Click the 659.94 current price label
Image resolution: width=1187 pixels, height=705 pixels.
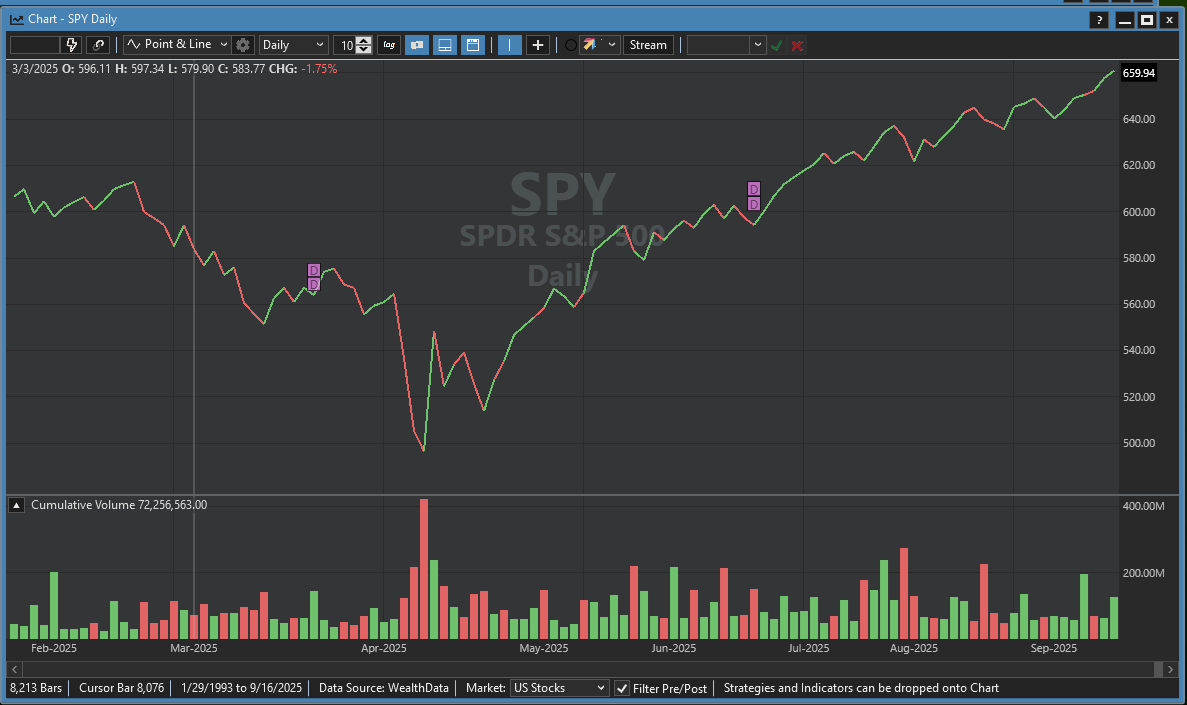point(1139,73)
